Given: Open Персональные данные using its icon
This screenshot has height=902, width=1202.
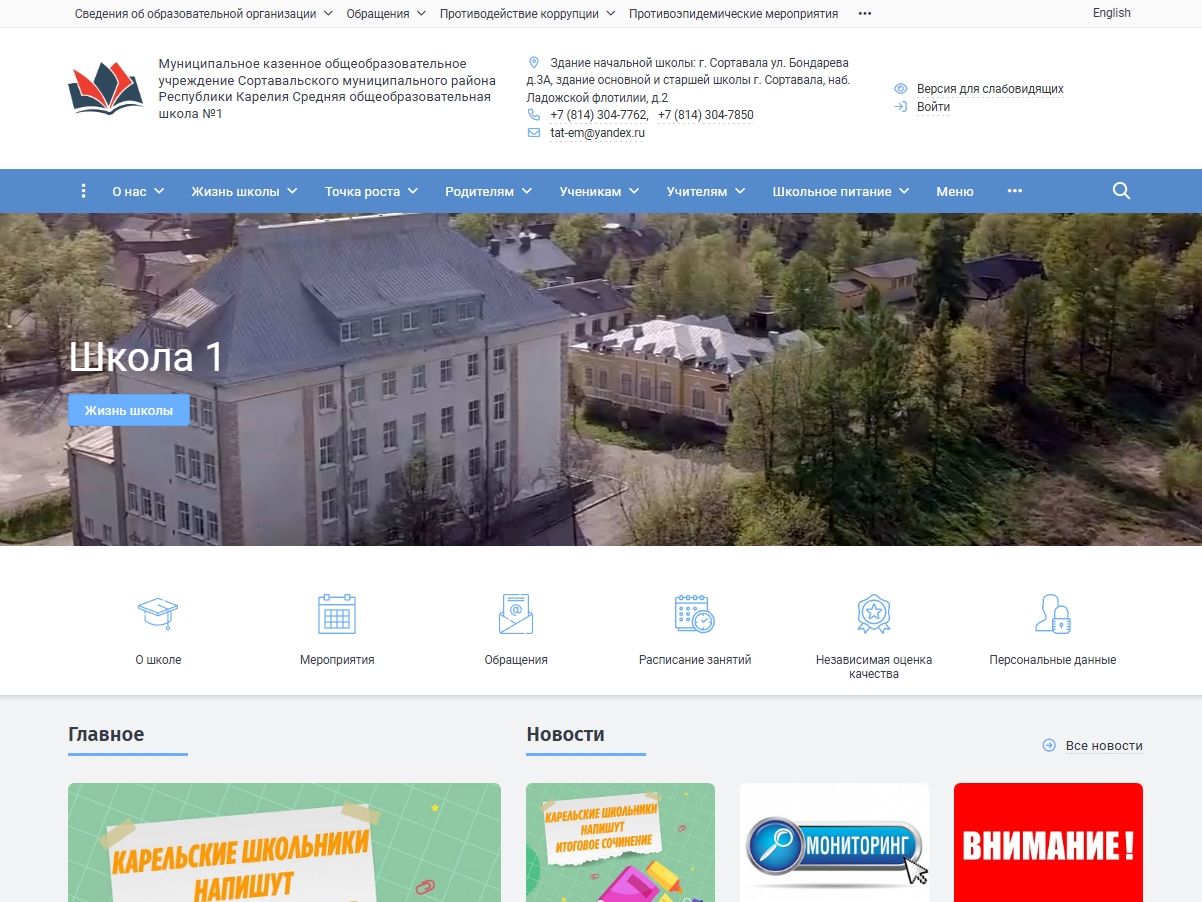Looking at the screenshot, I should (x=1054, y=613).
